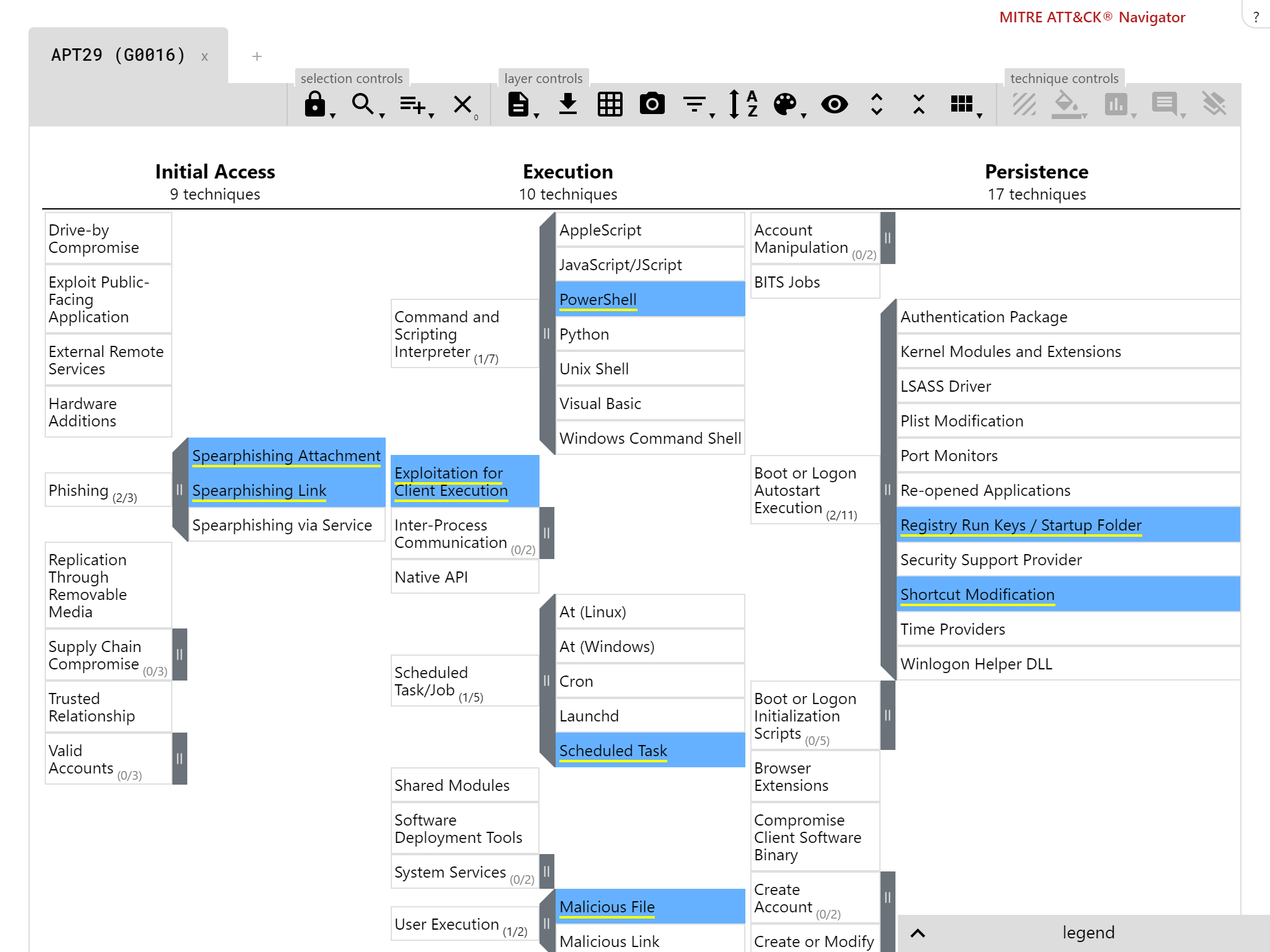Viewport: 1270px width, 952px height.
Task: Select the Malicious File sub-technique
Action: (x=651, y=907)
